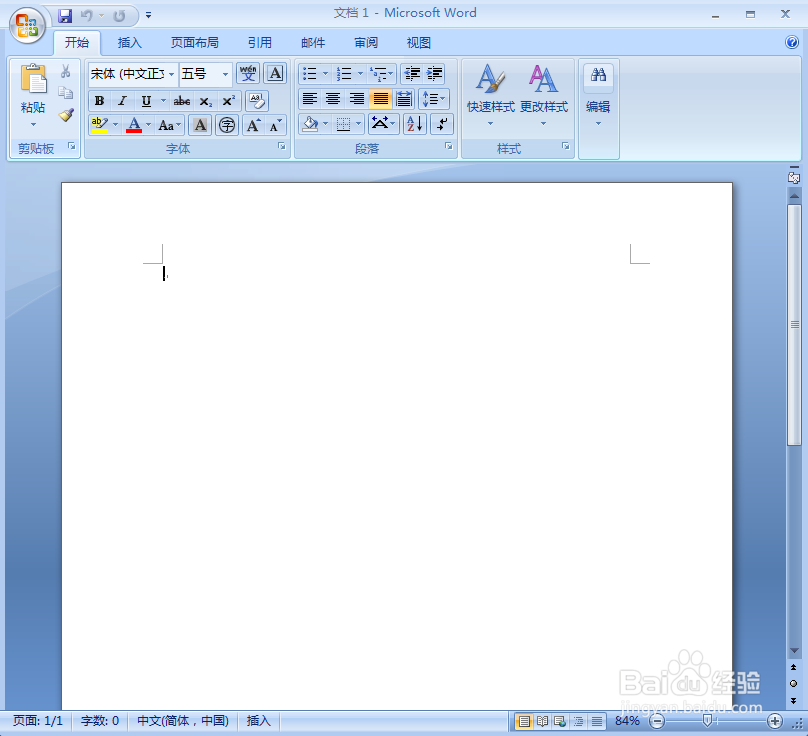Save document with floppy disk icon
This screenshot has width=808, height=736.
point(65,16)
